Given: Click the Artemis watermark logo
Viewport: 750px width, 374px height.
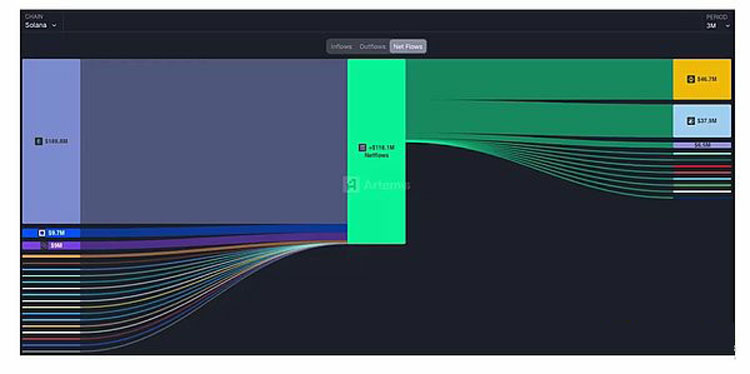Looking at the screenshot, I should pos(351,185).
